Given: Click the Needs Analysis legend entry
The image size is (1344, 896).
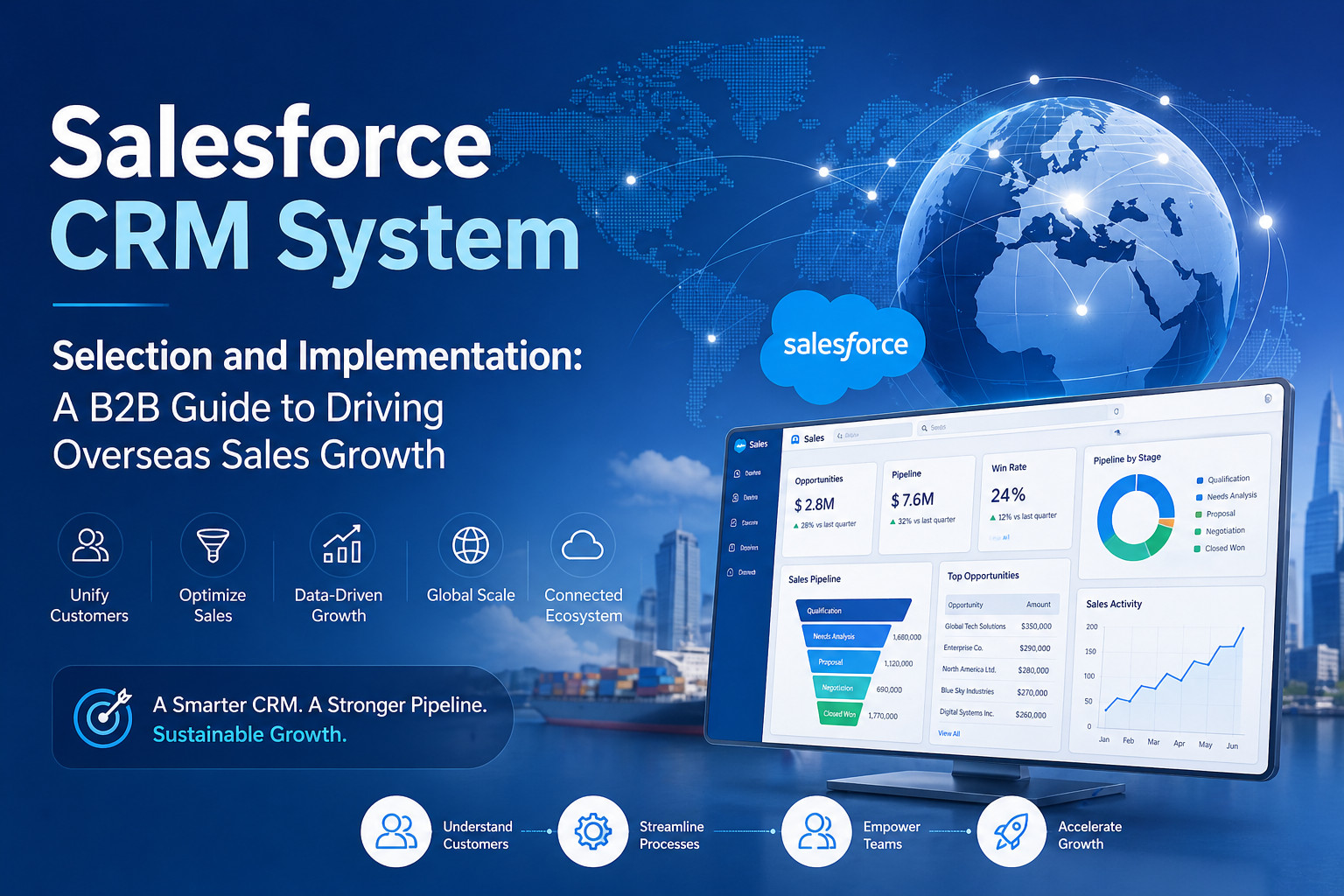Looking at the screenshot, I should 1226,496.
